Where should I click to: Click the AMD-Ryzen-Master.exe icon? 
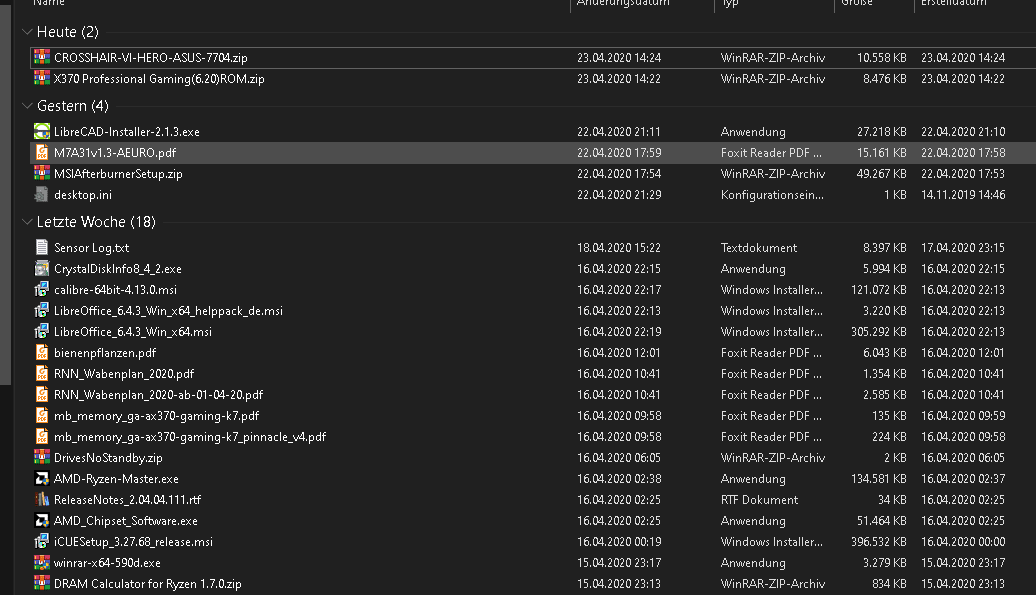42,479
